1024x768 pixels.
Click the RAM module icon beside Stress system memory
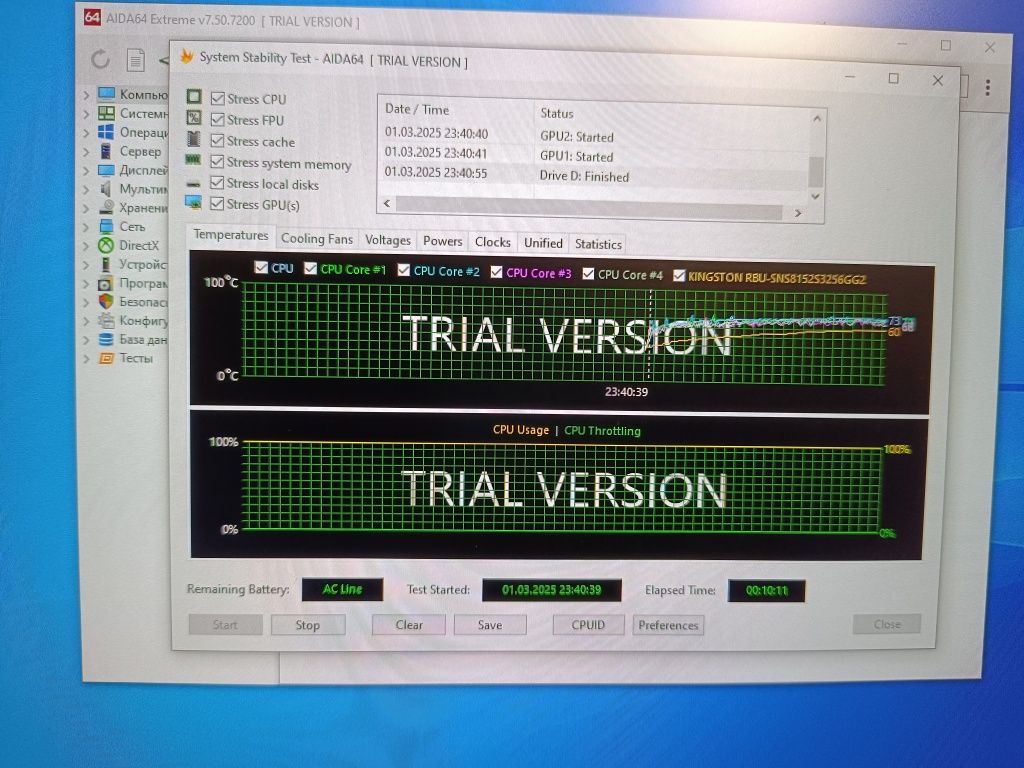pos(193,159)
